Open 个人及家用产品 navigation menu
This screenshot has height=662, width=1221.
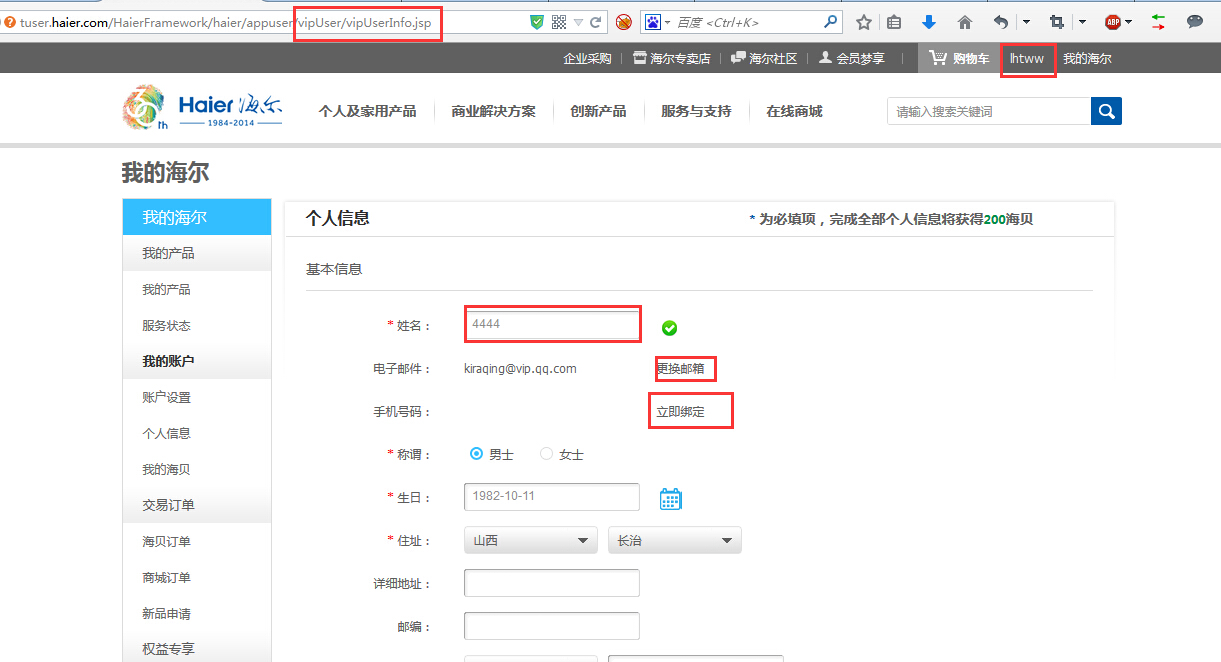coord(367,111)
